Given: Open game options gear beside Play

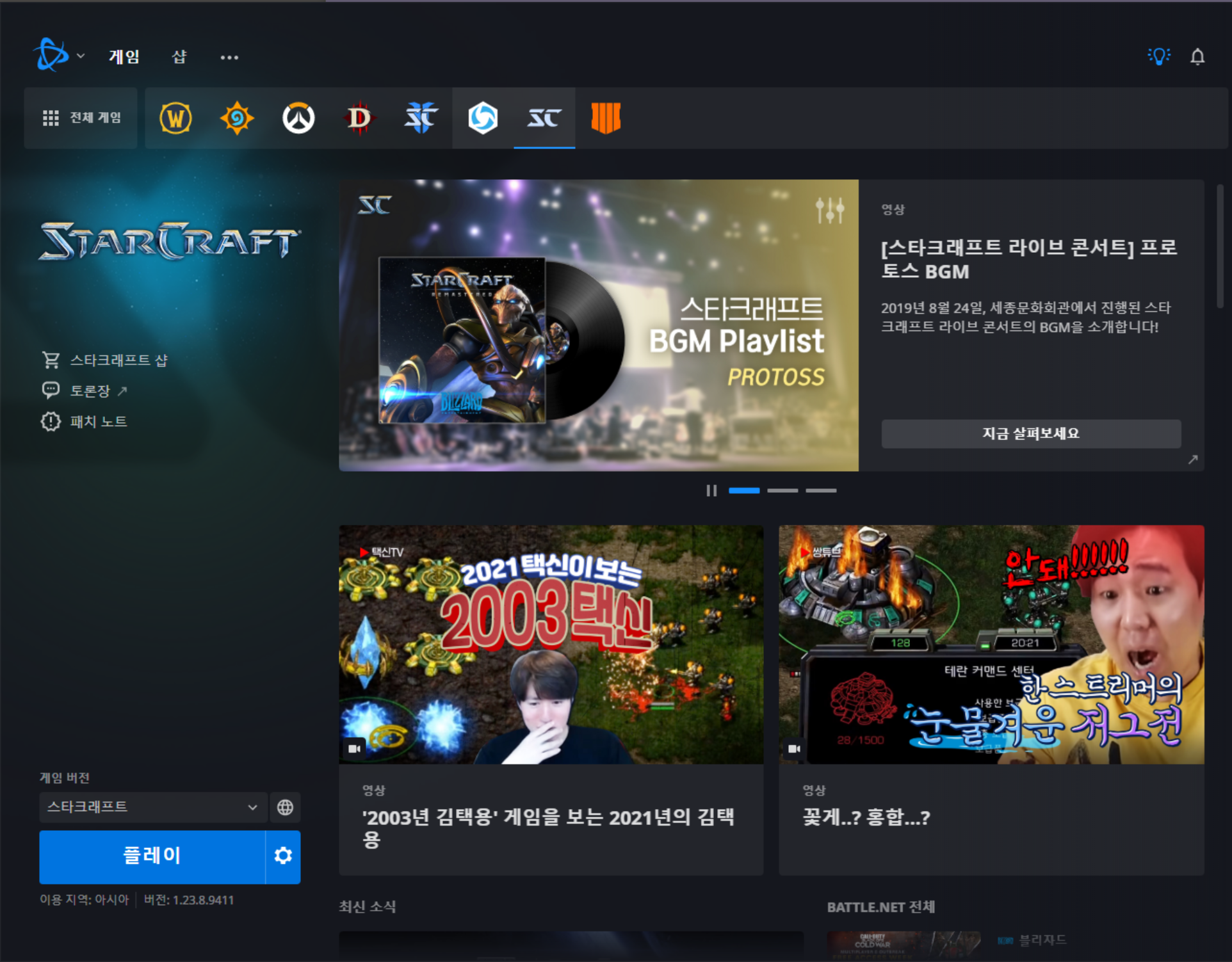Looking at the screenshot, I should [283, 856].
